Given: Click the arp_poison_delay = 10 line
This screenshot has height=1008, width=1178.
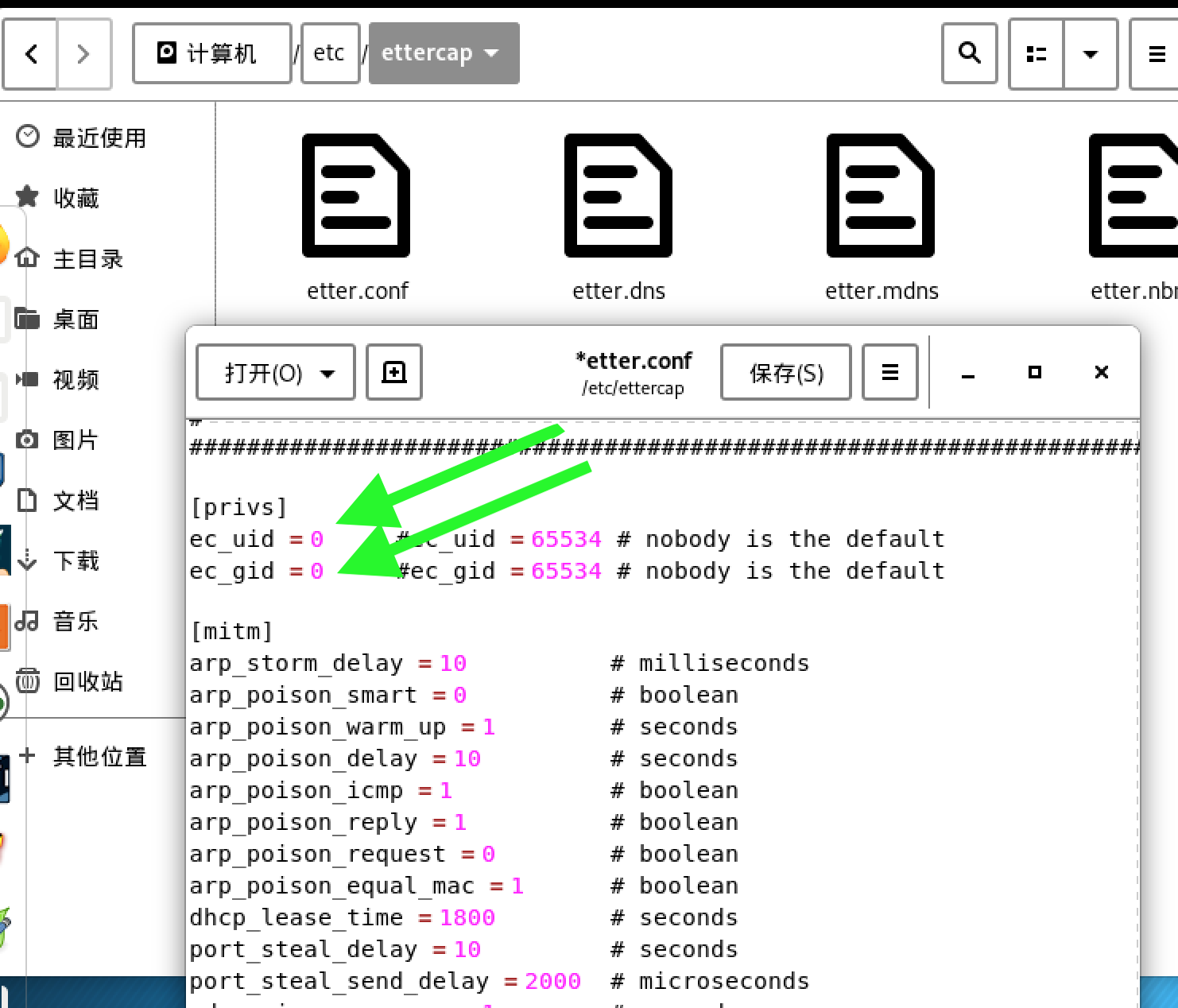Looking at the screenshot, I should point(335,758).
